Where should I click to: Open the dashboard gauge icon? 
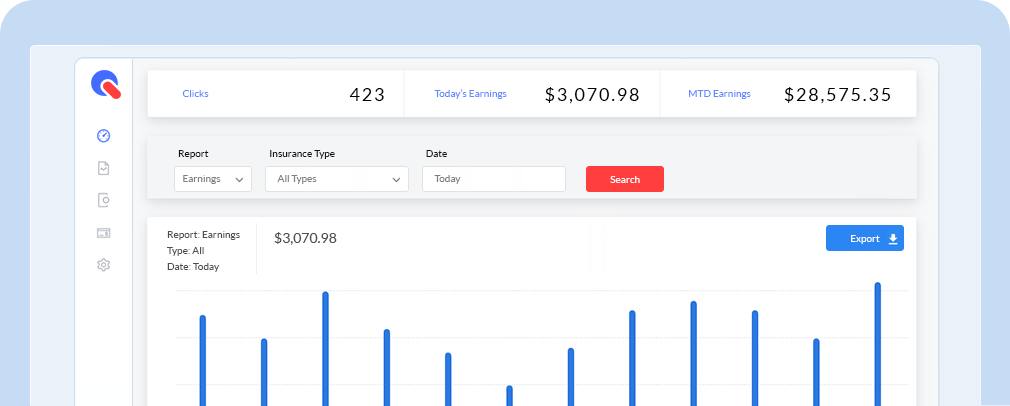(104, 136)
